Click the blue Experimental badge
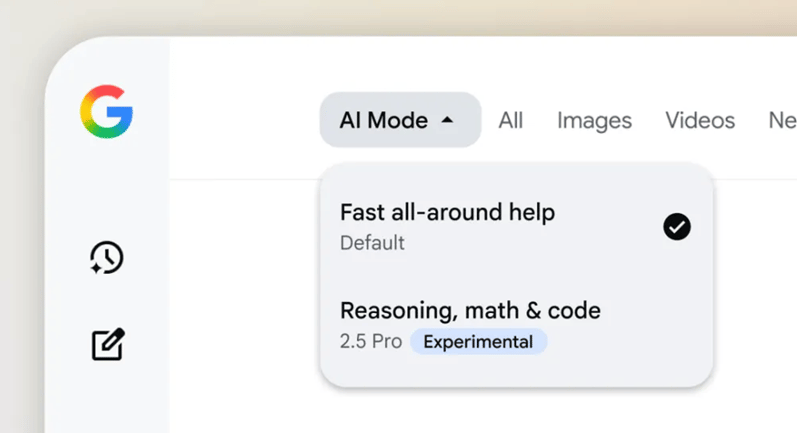The width and height of the screenshot is (799, 433). [x=478, y=341]
